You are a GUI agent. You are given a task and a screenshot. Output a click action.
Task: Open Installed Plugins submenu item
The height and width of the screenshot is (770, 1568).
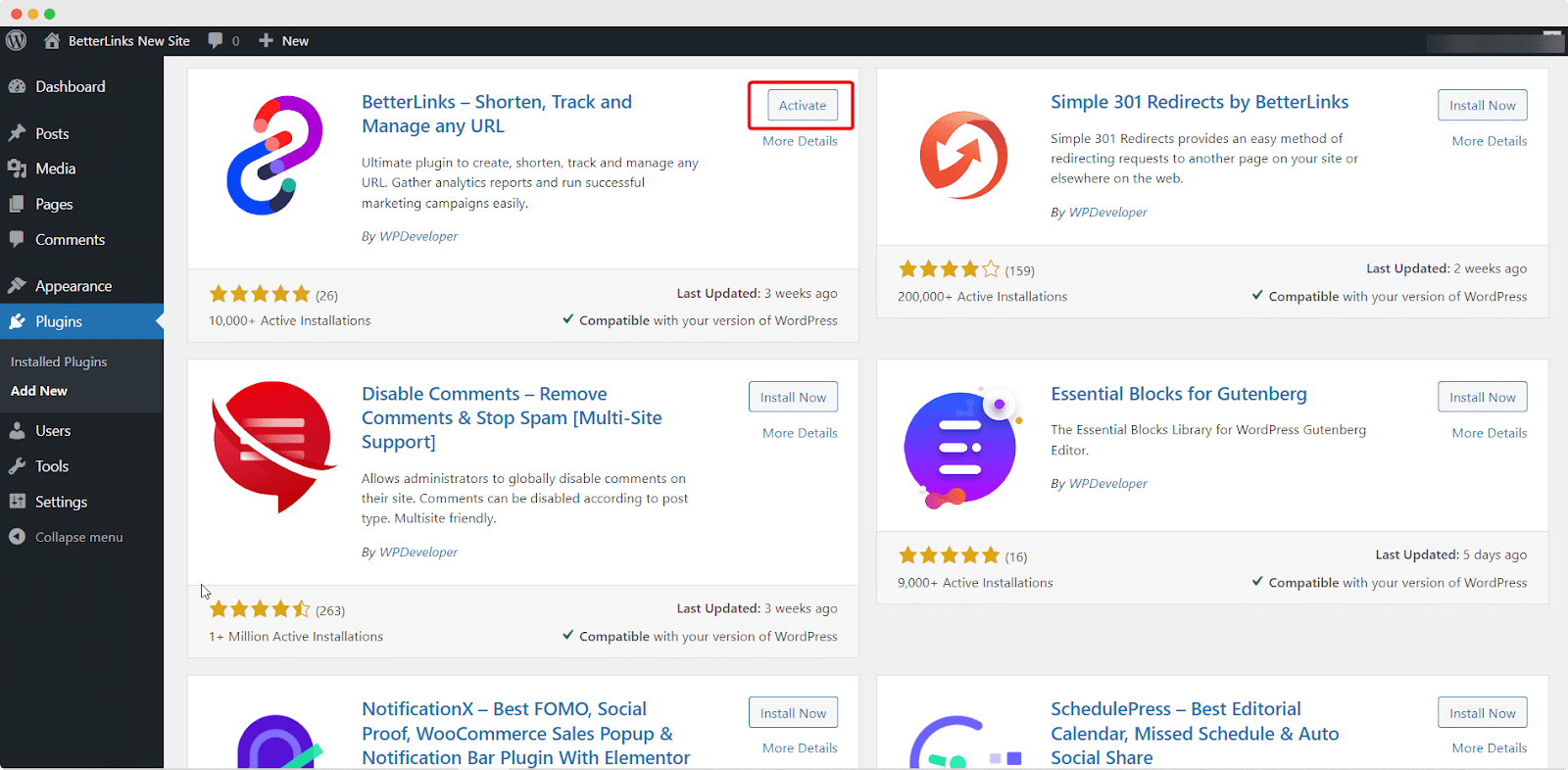point(59,361)
